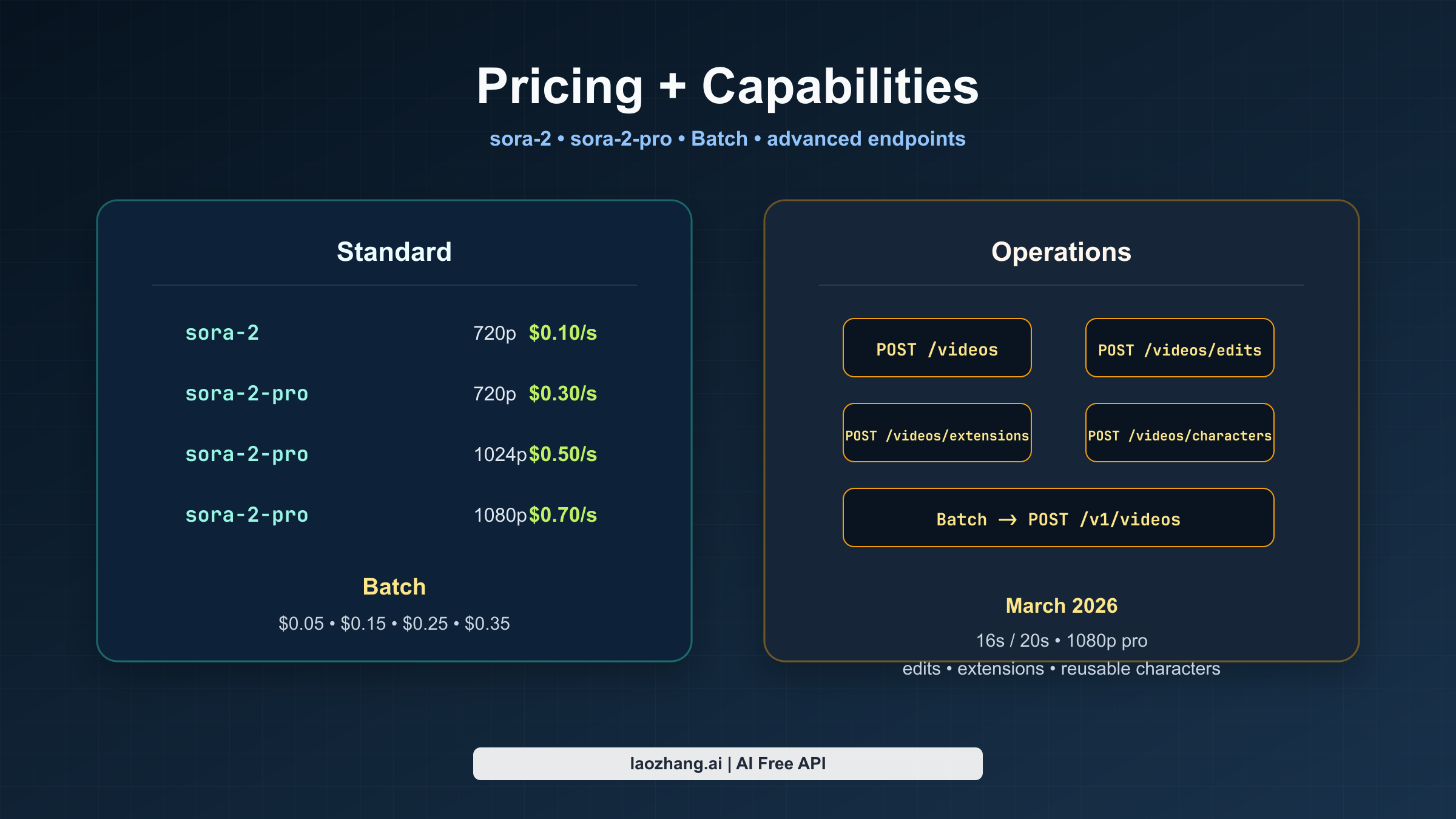Screen dimensions: 1456x819
Task: Select the $0.30/s price for 720p
Action: tap(562, 394)
